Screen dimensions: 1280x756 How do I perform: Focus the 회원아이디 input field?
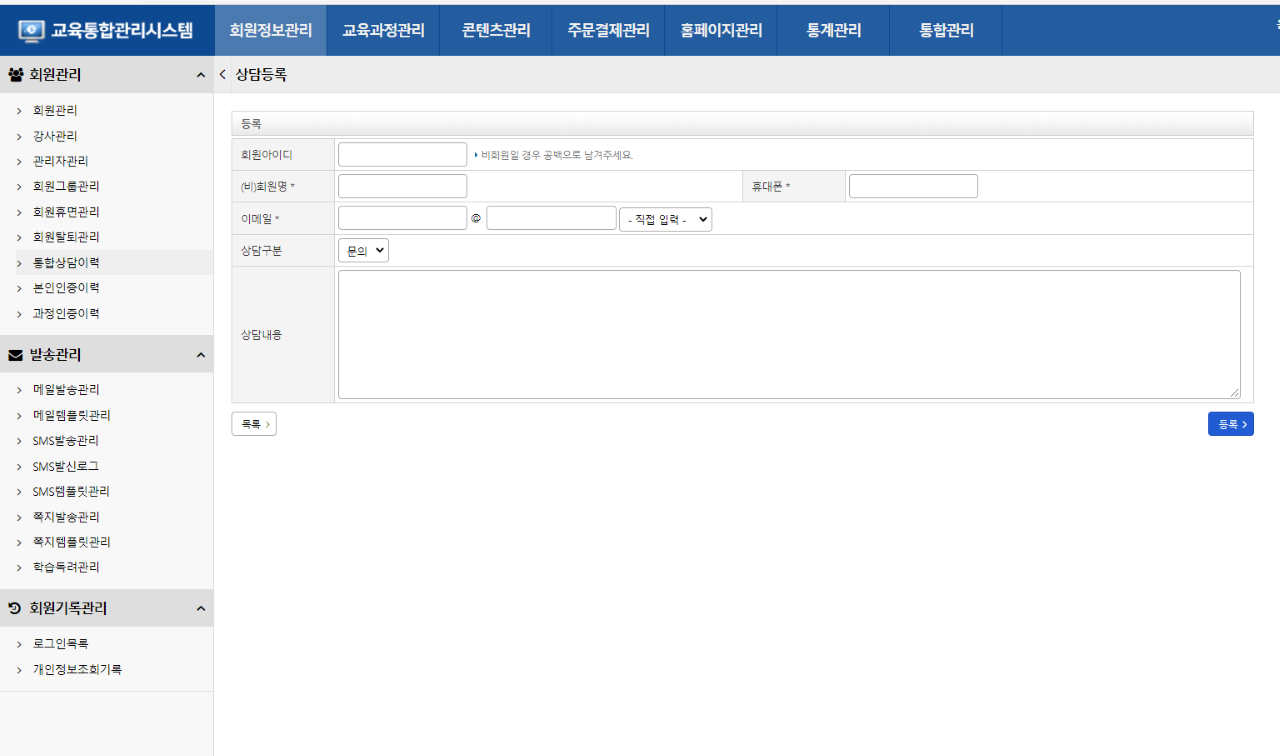click(x=402, y=155)
